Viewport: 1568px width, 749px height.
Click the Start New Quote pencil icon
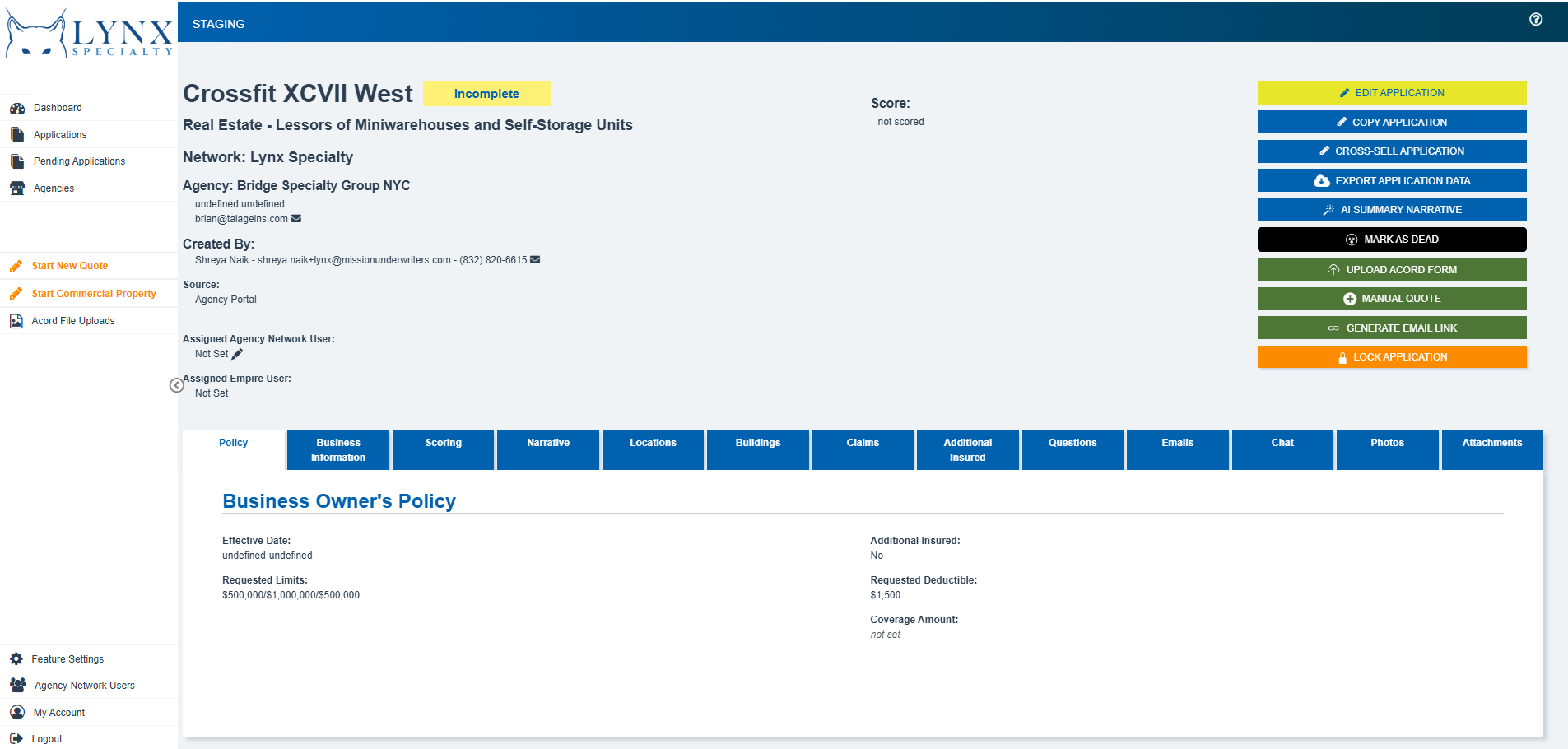click(x=16, y=266)
